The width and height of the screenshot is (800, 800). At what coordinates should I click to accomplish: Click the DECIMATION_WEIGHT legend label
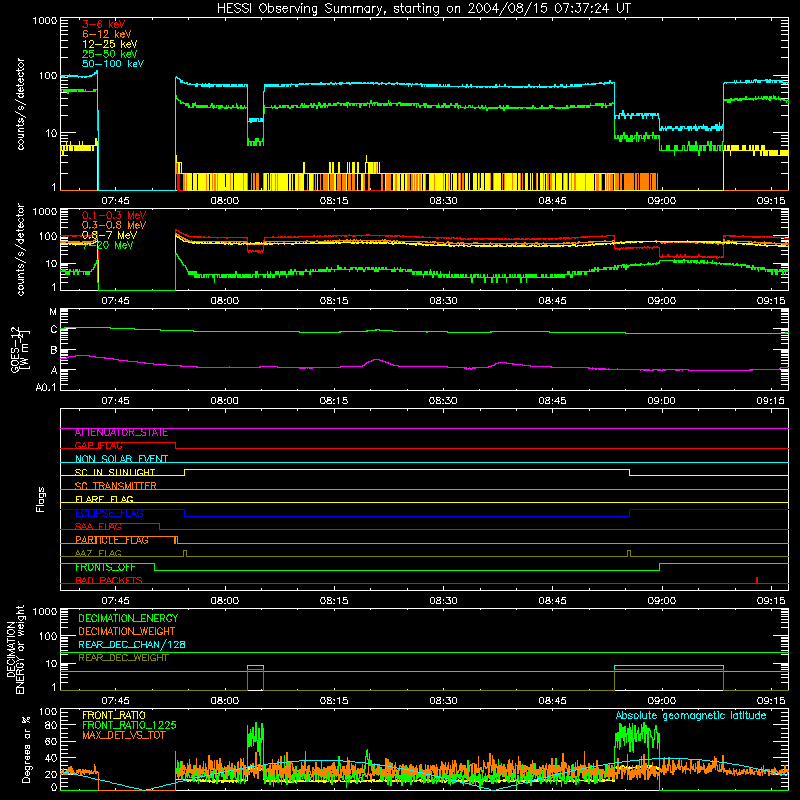click(127, 631)
